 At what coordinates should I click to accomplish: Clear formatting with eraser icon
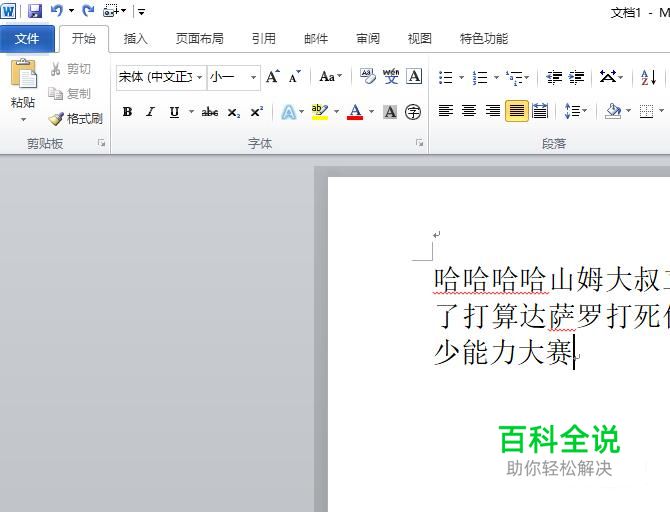point(367,77)
